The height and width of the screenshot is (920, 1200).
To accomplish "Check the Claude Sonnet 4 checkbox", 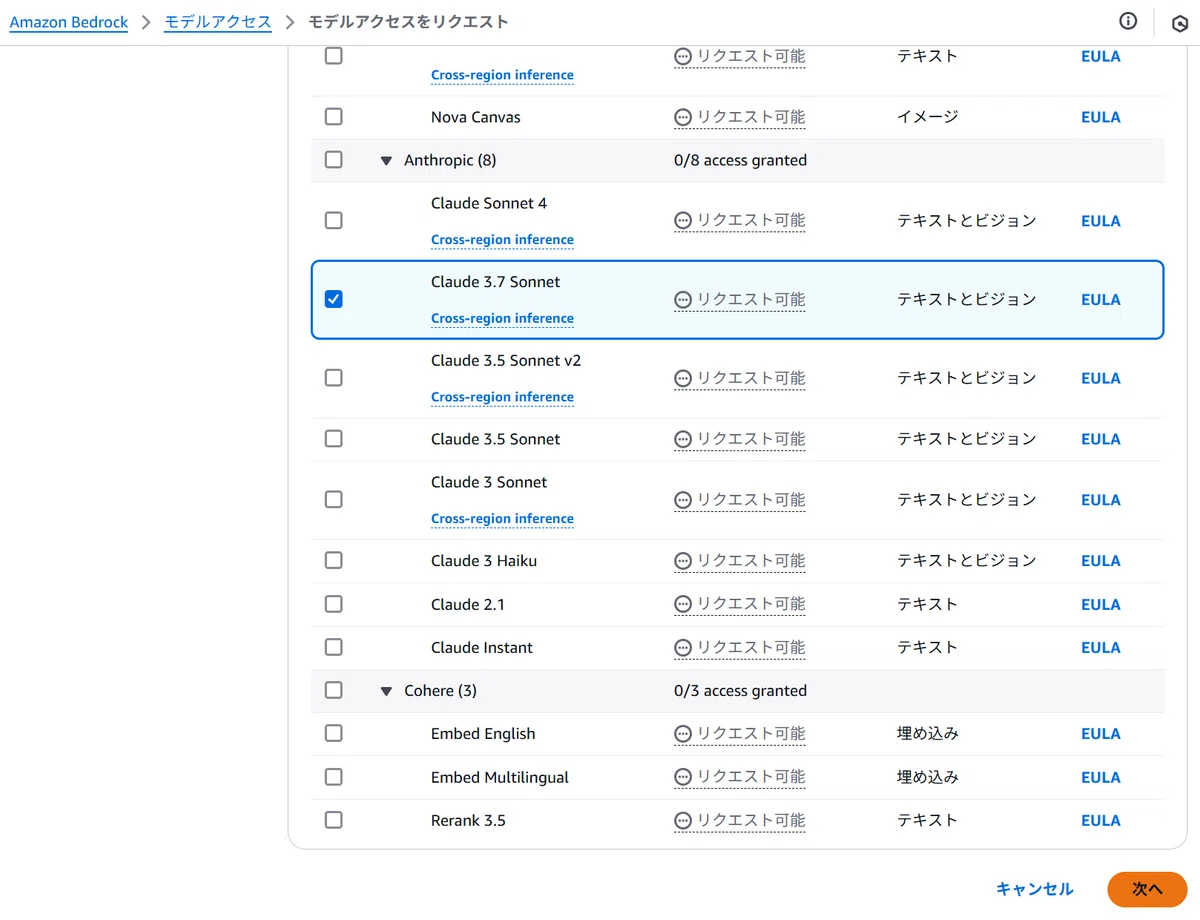I will tap(334, 220).
